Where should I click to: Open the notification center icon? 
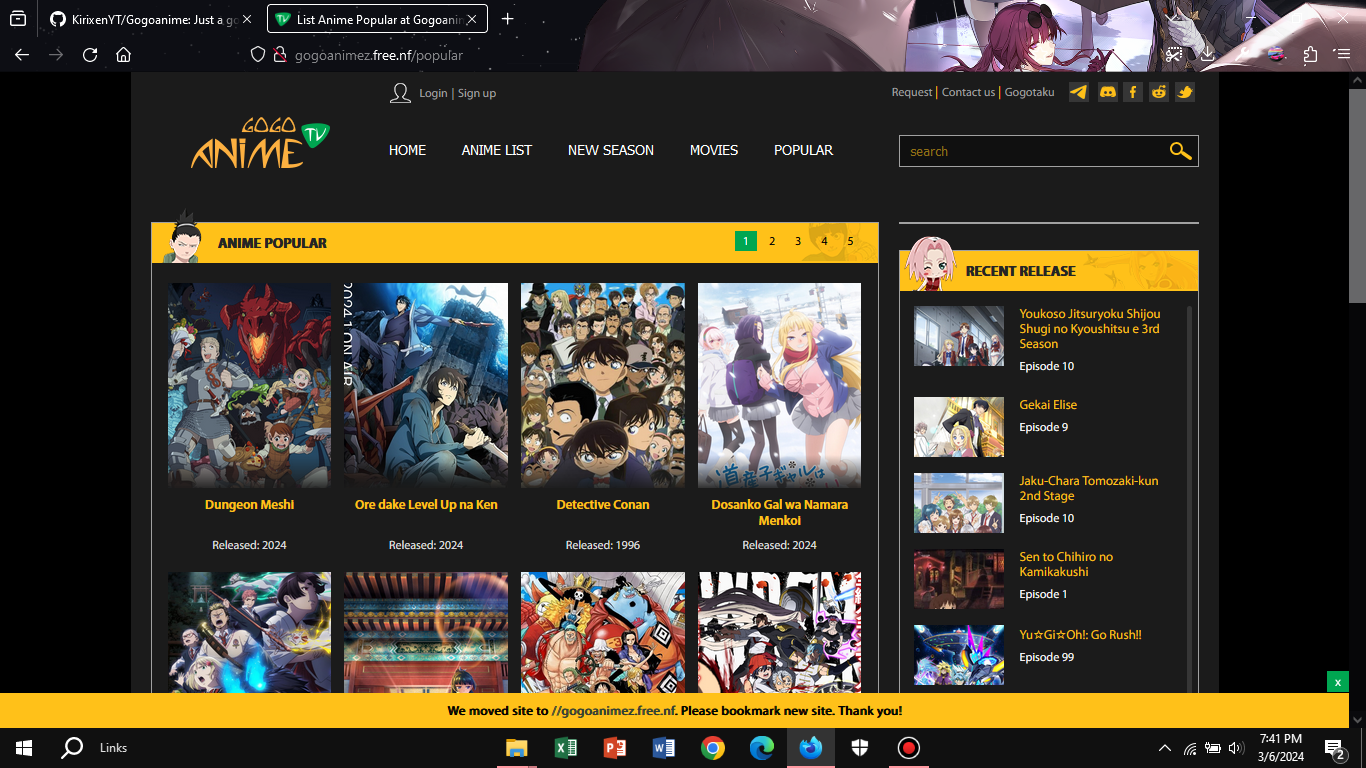pos(1334,748)
